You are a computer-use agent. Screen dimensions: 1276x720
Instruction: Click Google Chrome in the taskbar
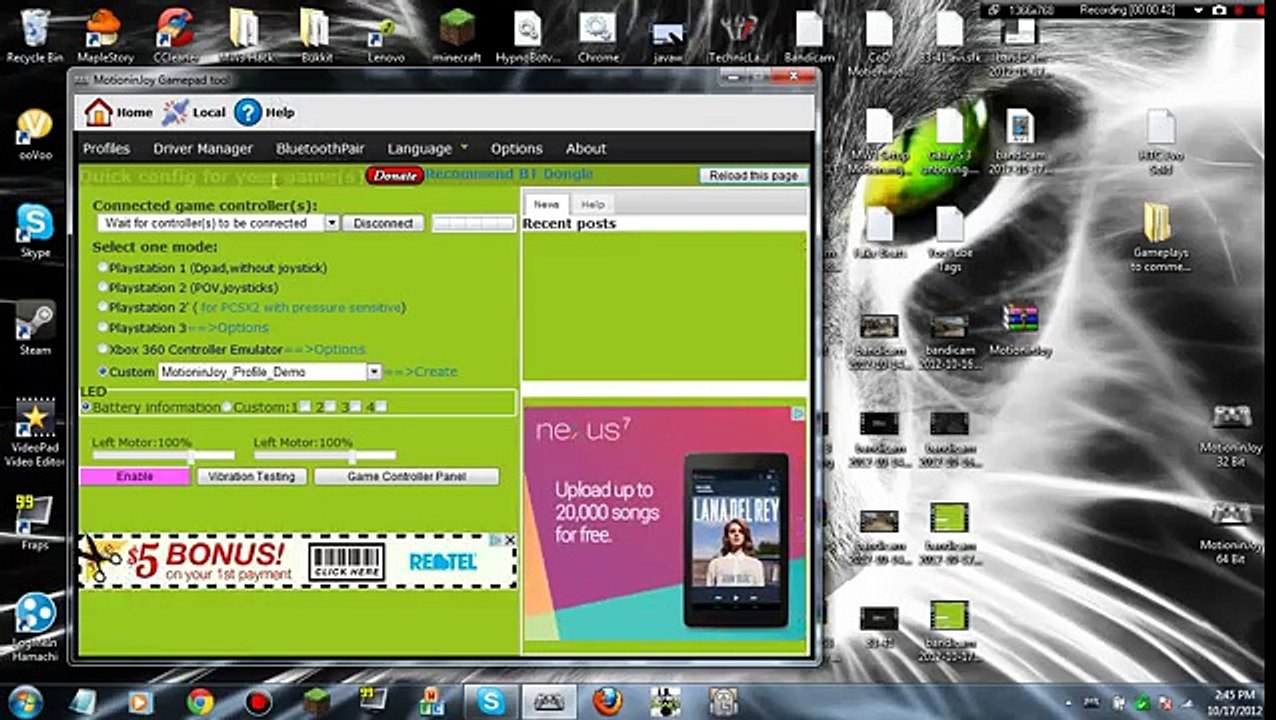pyautogui.click(x=200, y=702)
